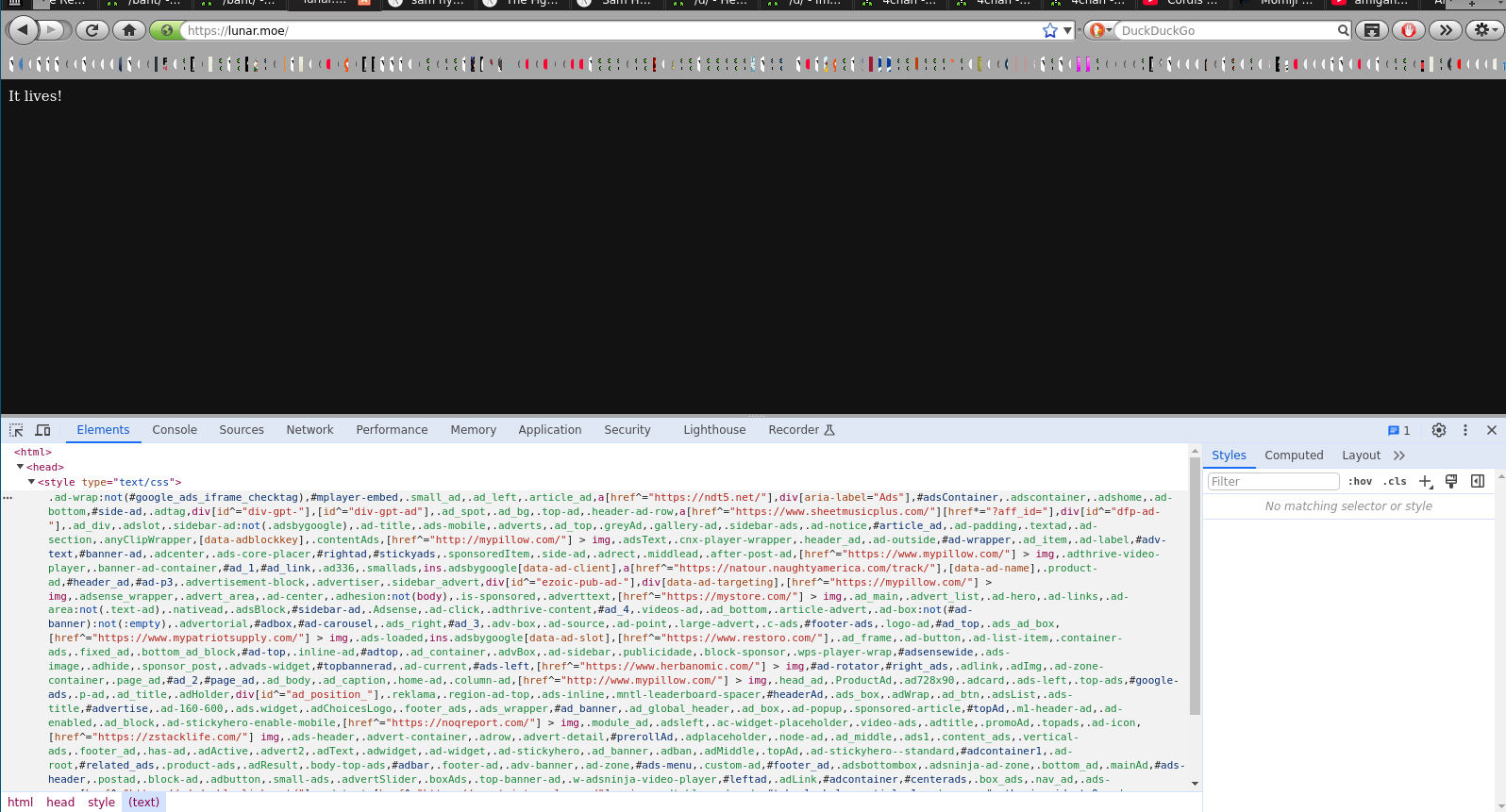
Task: Go to the browser home page
Action: (x=129, y=30)
